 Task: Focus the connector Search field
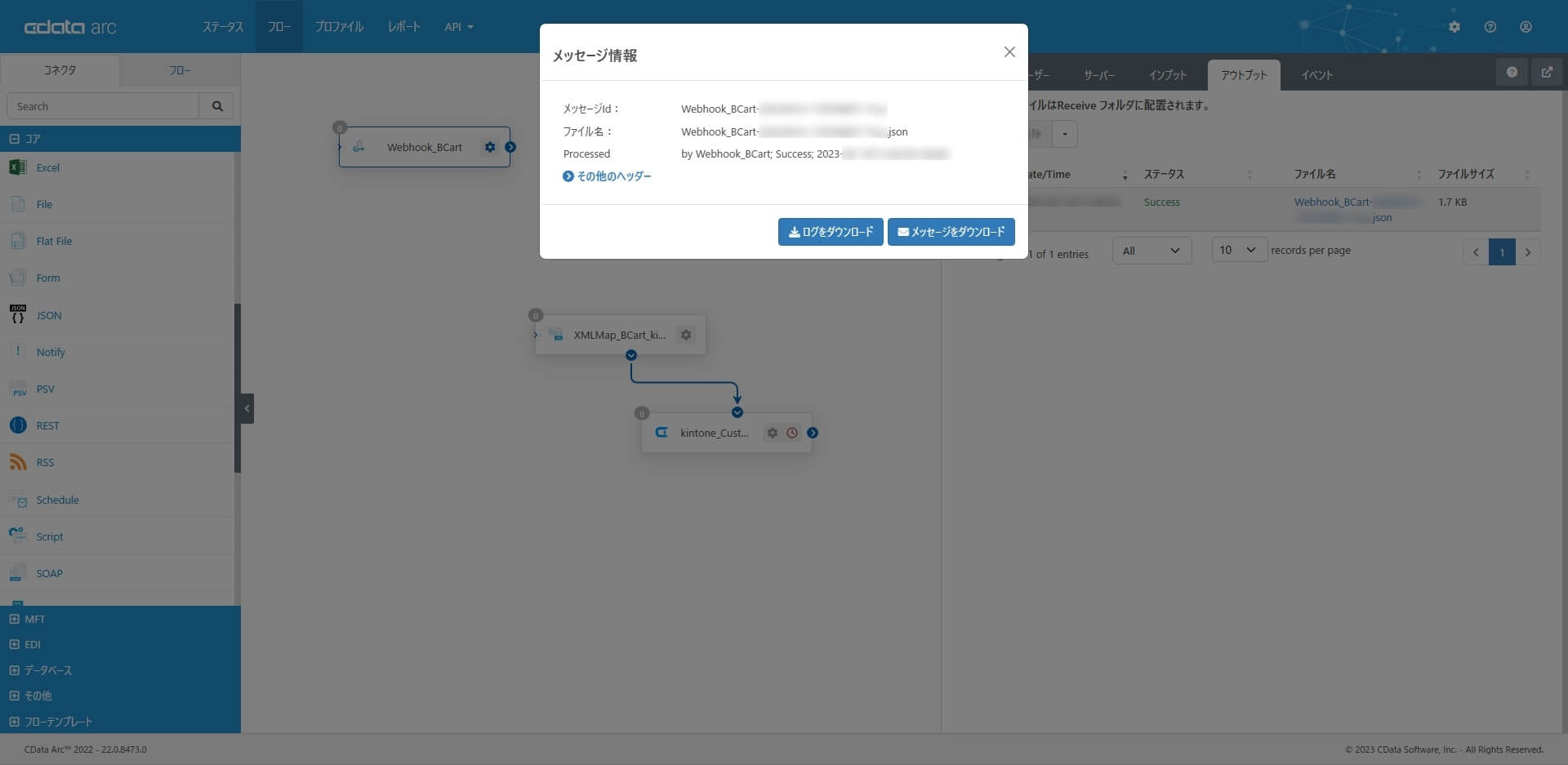pyautogui.click(x=103, y=106)
